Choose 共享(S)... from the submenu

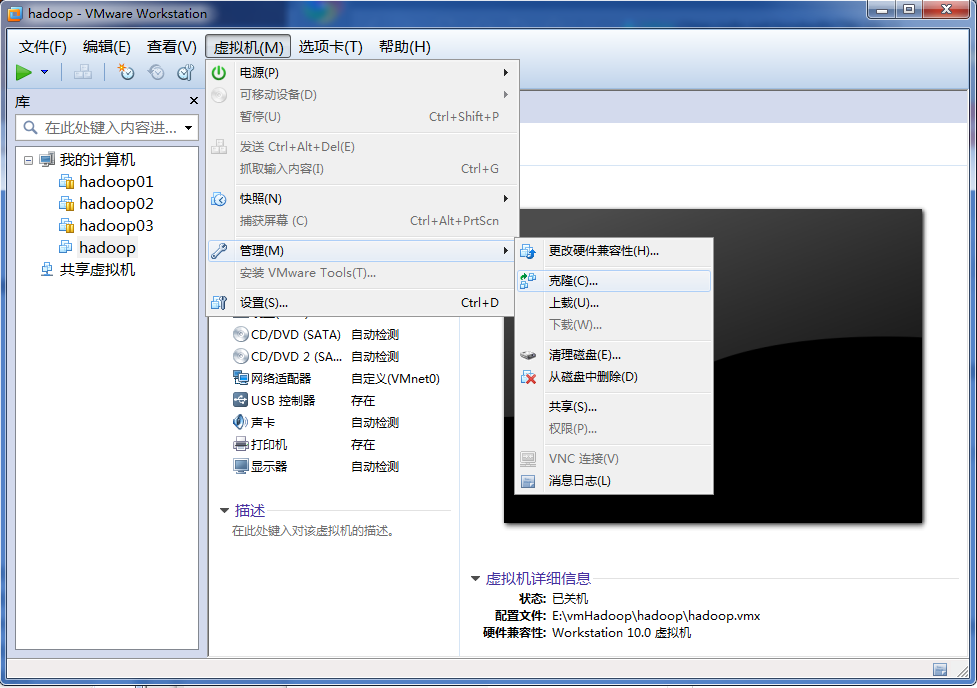coord(614,407)
